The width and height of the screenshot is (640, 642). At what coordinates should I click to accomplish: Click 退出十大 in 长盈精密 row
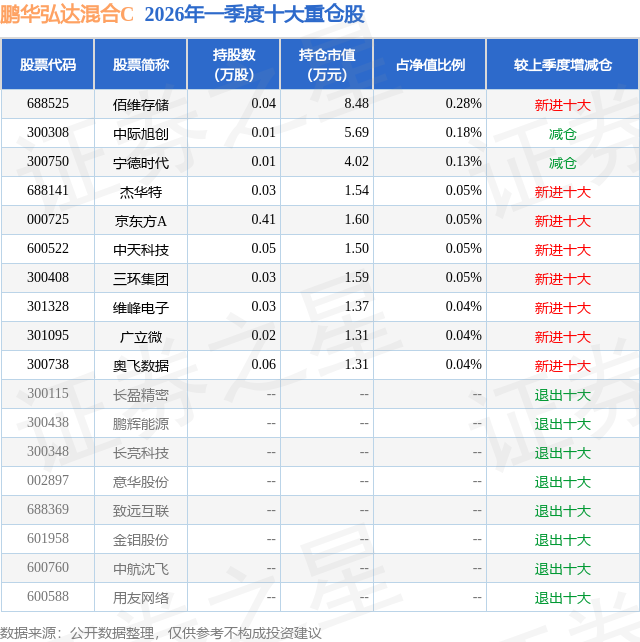(x=563, y=396)
